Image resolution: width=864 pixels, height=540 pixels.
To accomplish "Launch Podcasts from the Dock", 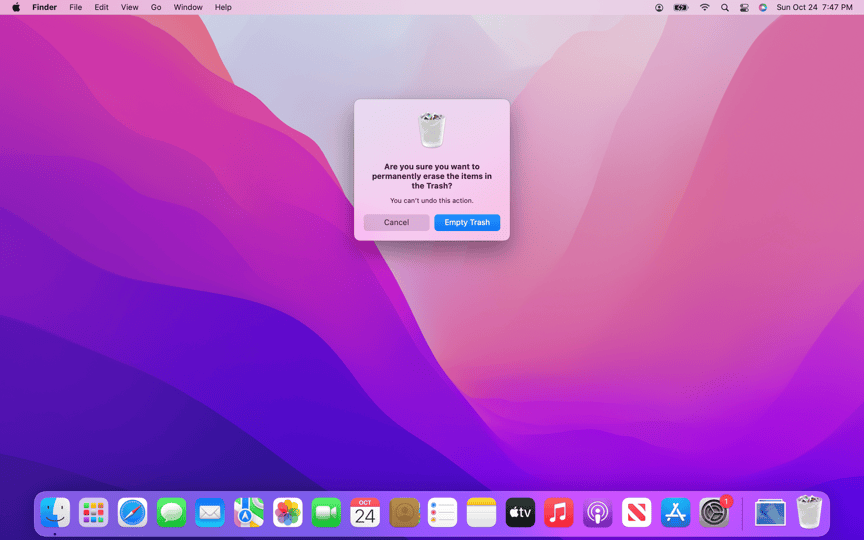I will pyautogui.click(x=598, y=512).
